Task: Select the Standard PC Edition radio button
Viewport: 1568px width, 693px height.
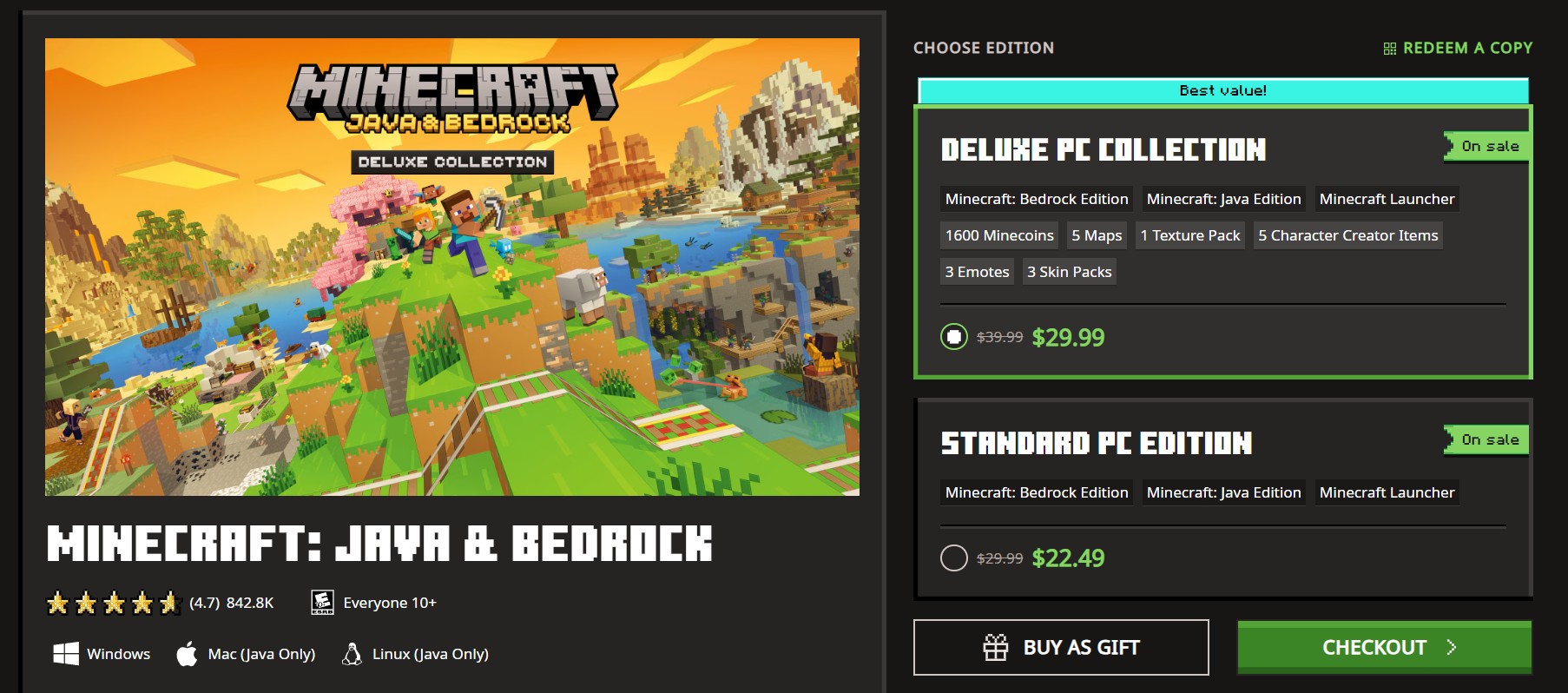Action: tap(954, 558)
